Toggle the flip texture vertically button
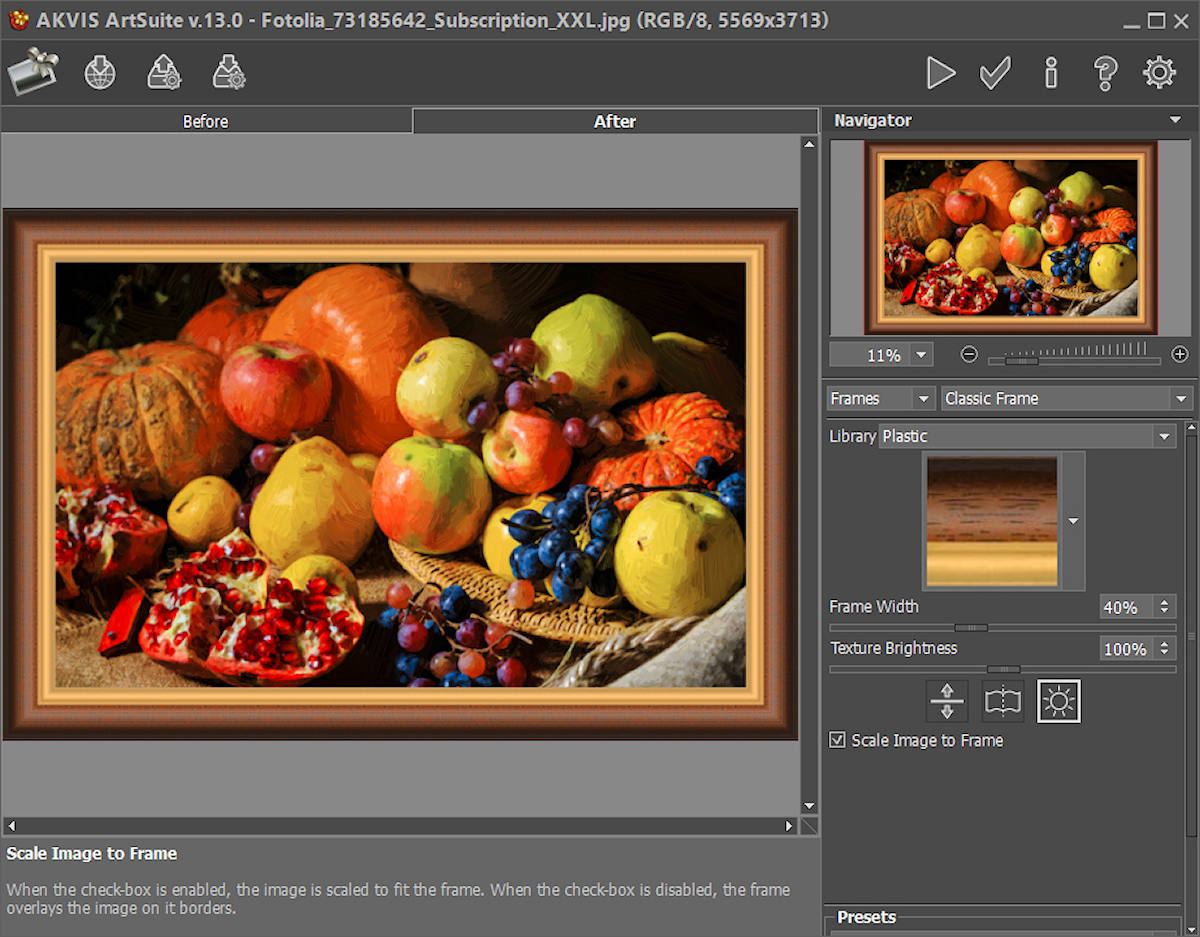This screenshot has width=1200, height=937. click(947, 701)
